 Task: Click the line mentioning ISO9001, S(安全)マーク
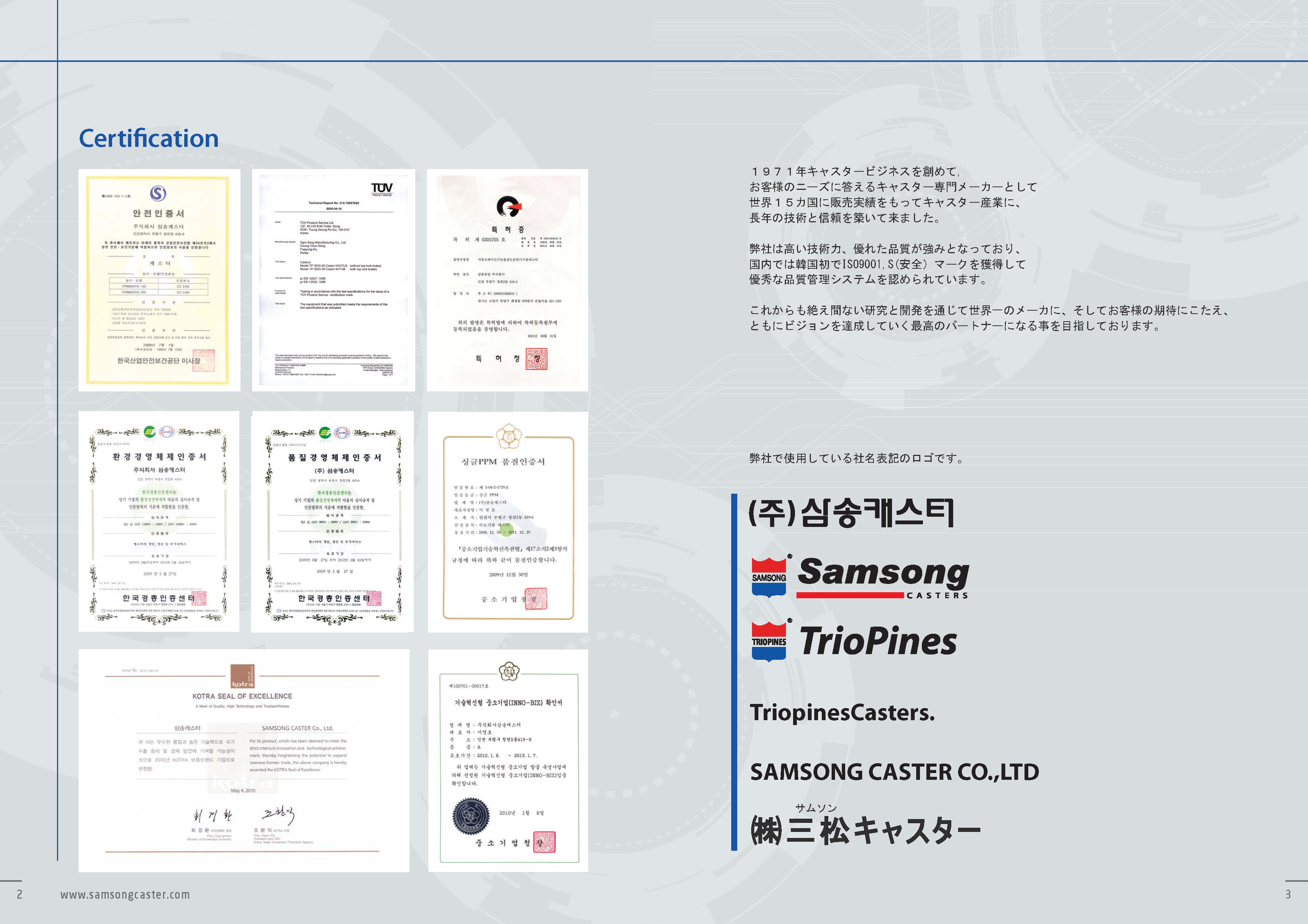(887, 264)
